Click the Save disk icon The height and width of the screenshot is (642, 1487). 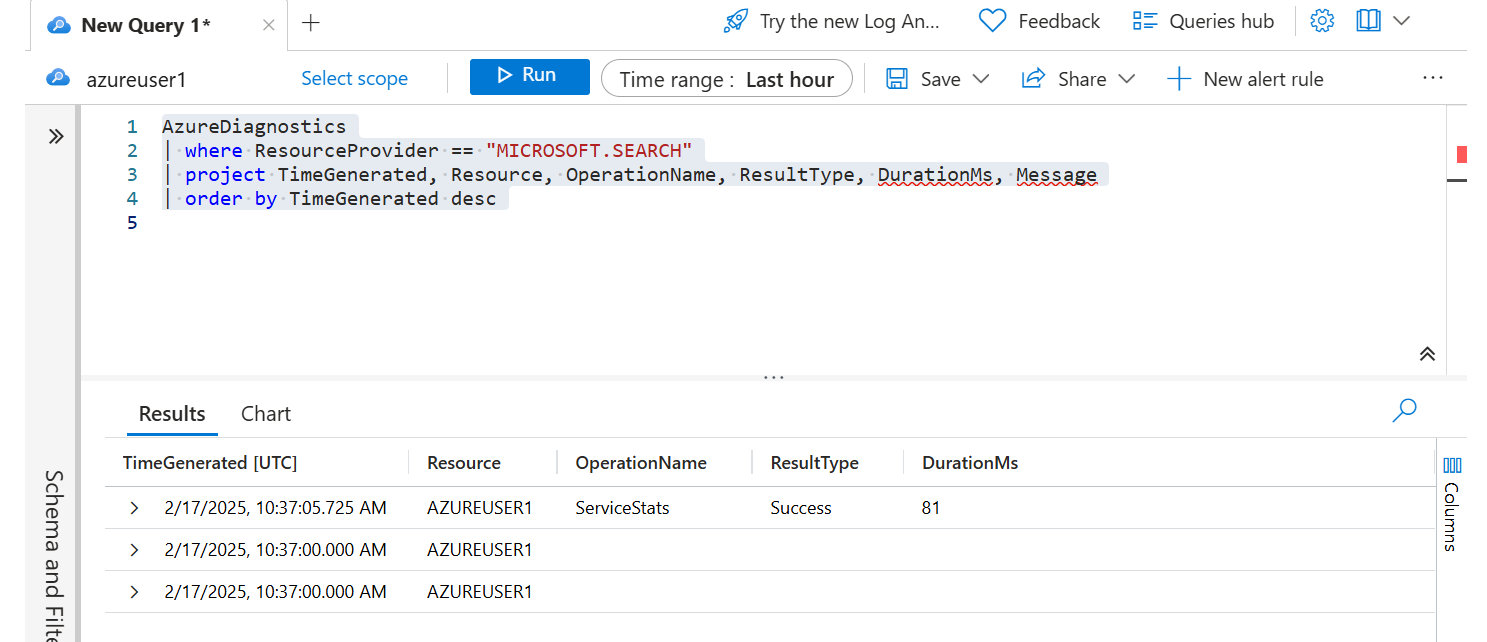(x=897, y=79)
